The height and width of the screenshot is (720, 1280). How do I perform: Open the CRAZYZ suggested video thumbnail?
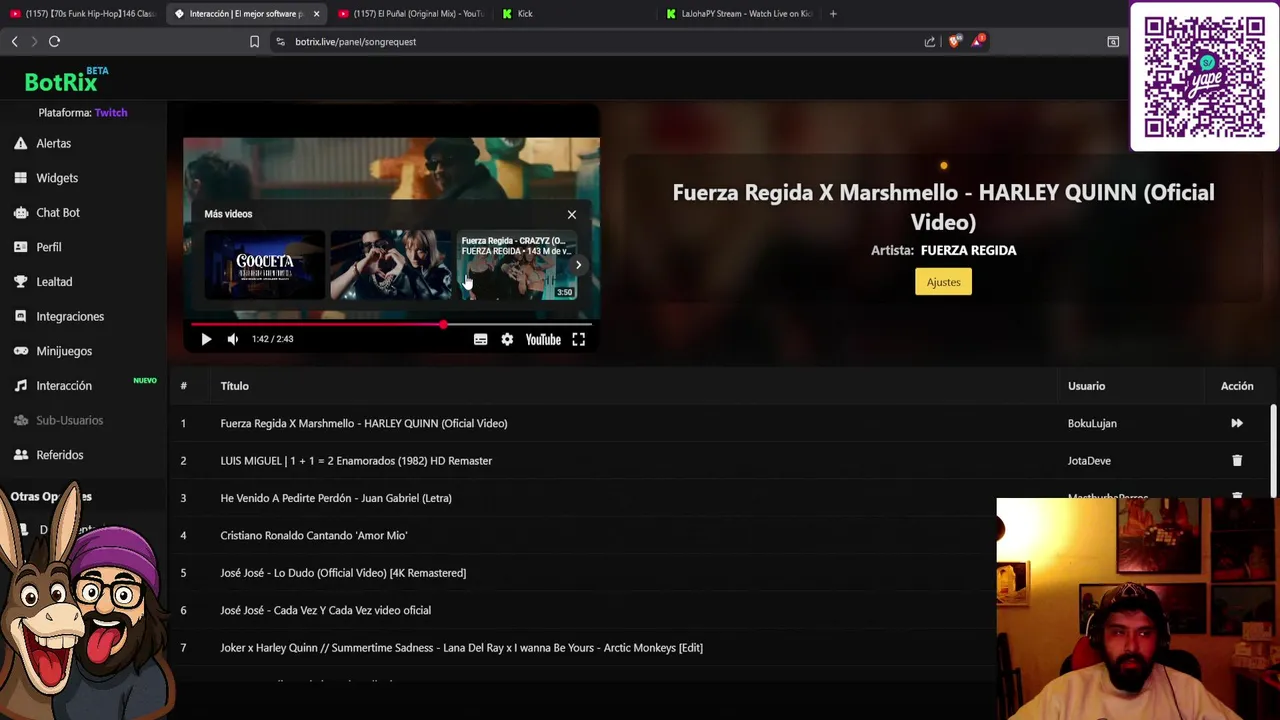click(x=517, y=265)
